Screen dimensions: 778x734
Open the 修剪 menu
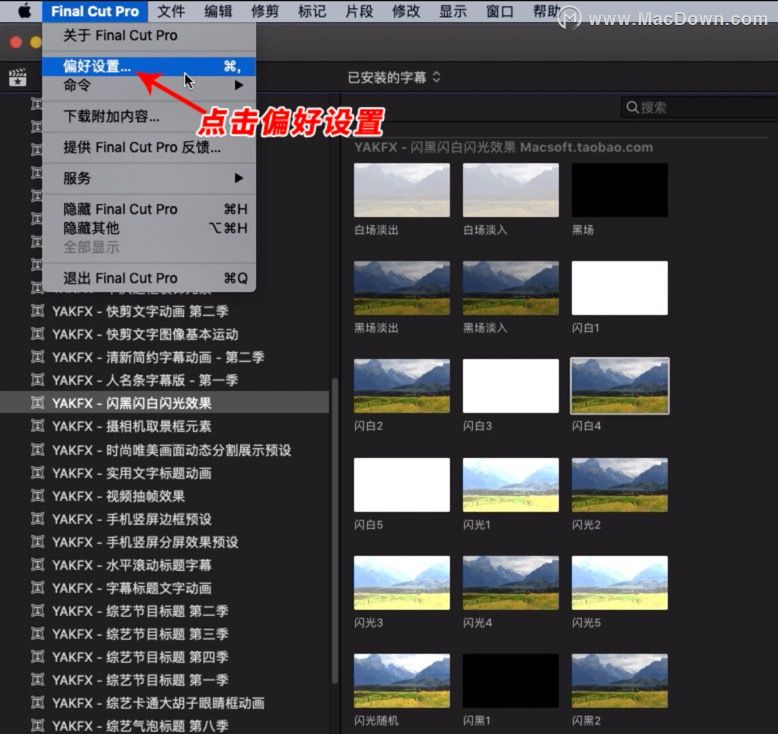[x=265, y=11]
